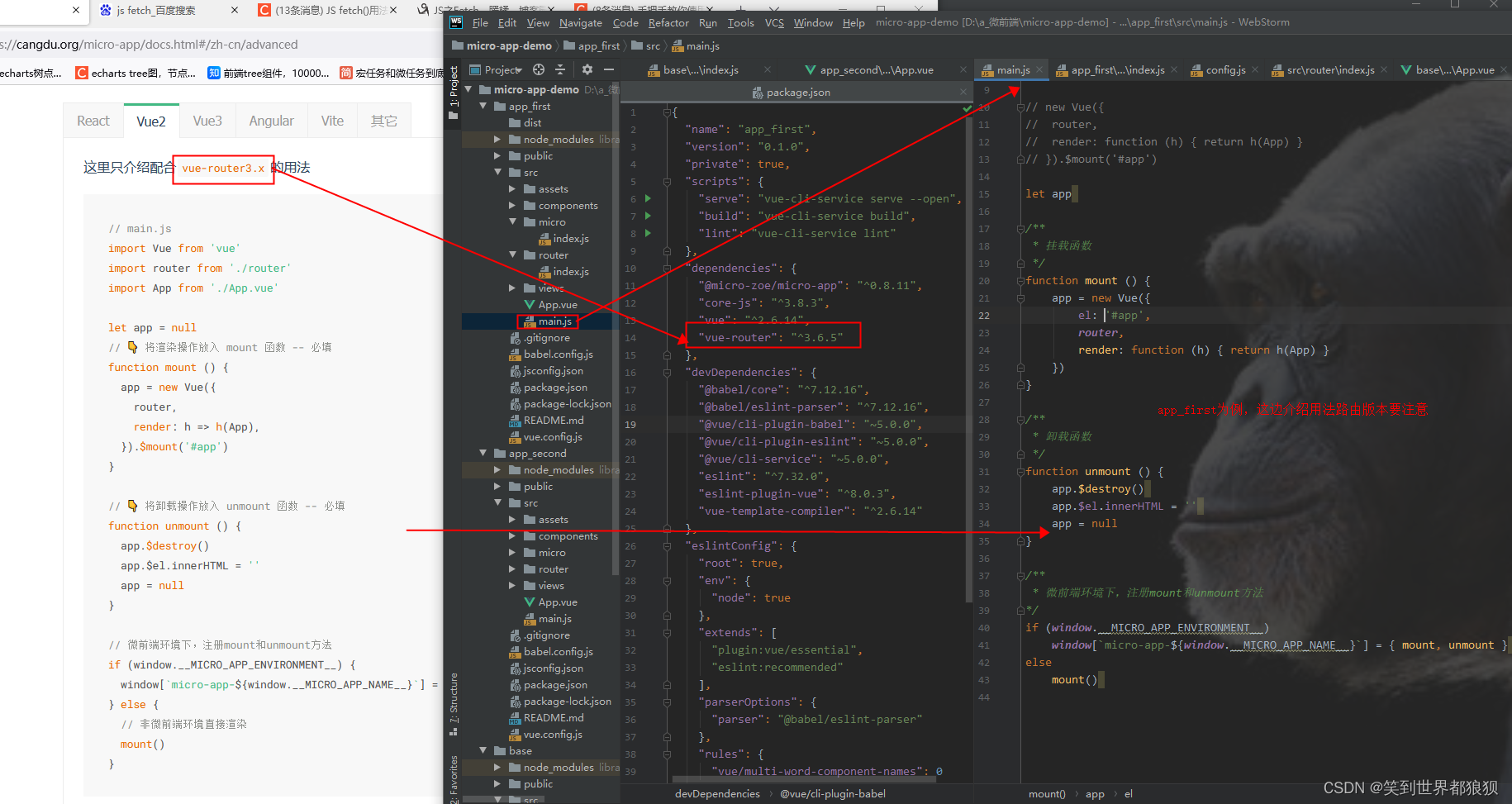Collapse the app_second folder
Screen dimensions: 1512x804
click(483, 454)
